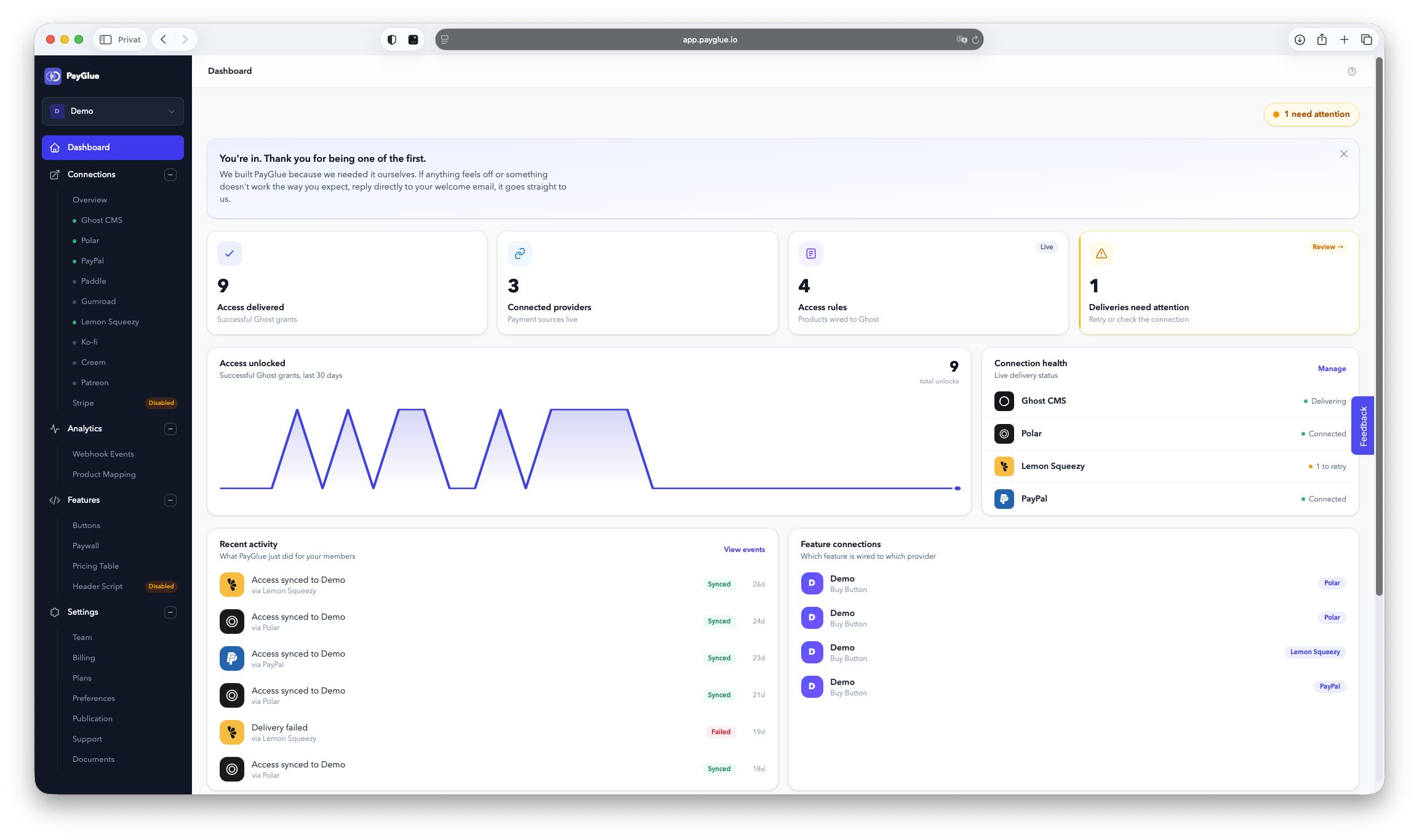Click the PayGlue logo icon
This screenshot has width=1419, height=840.
[53, 76]
